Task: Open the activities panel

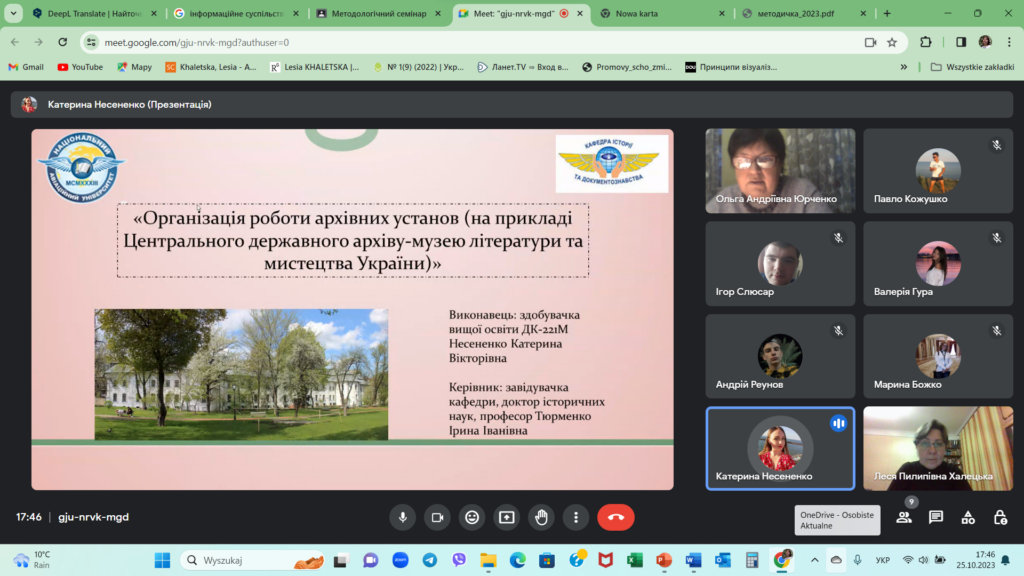Action: (x=968, y=517)
